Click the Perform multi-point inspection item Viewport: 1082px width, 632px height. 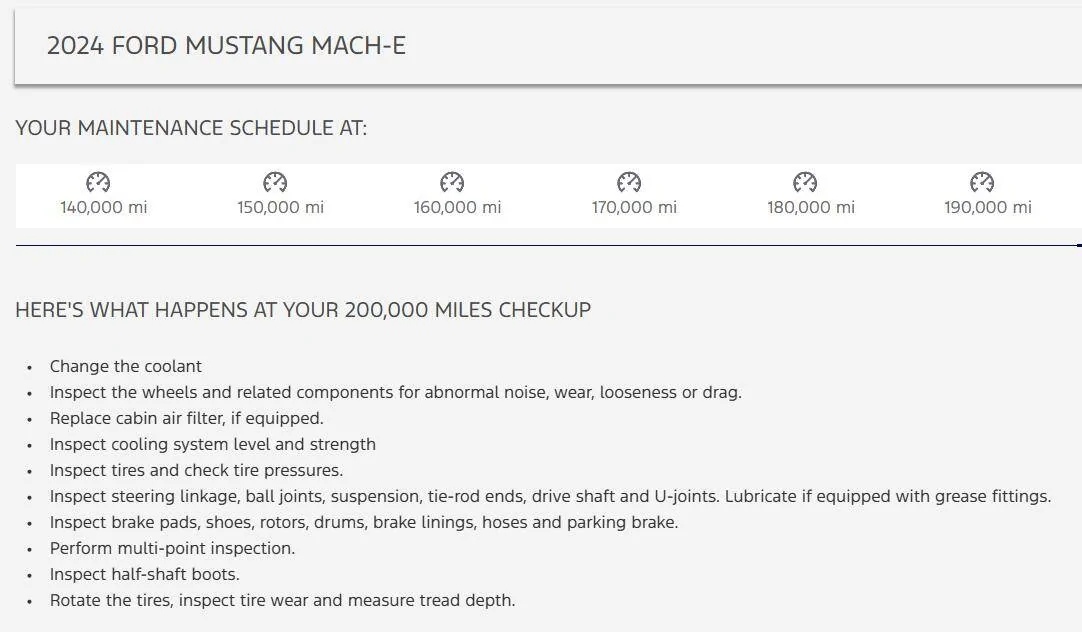point(173,549)
